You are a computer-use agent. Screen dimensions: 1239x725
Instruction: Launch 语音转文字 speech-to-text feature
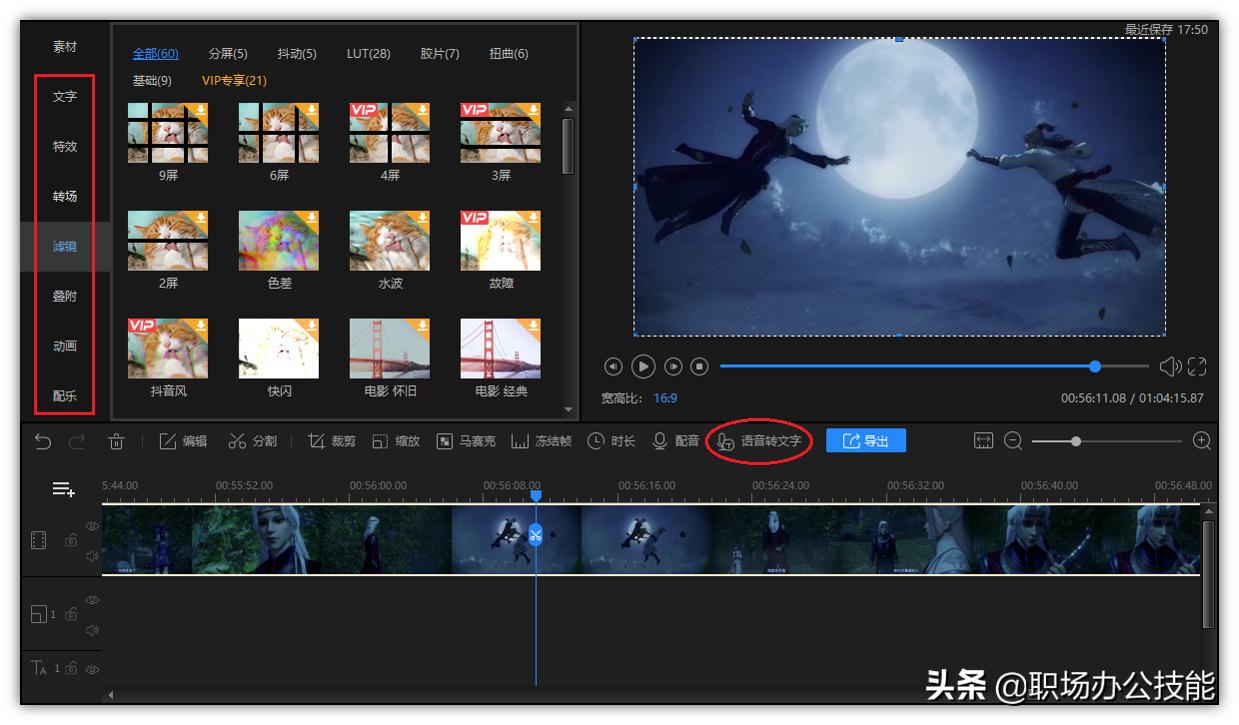click(x=757, y=440)
